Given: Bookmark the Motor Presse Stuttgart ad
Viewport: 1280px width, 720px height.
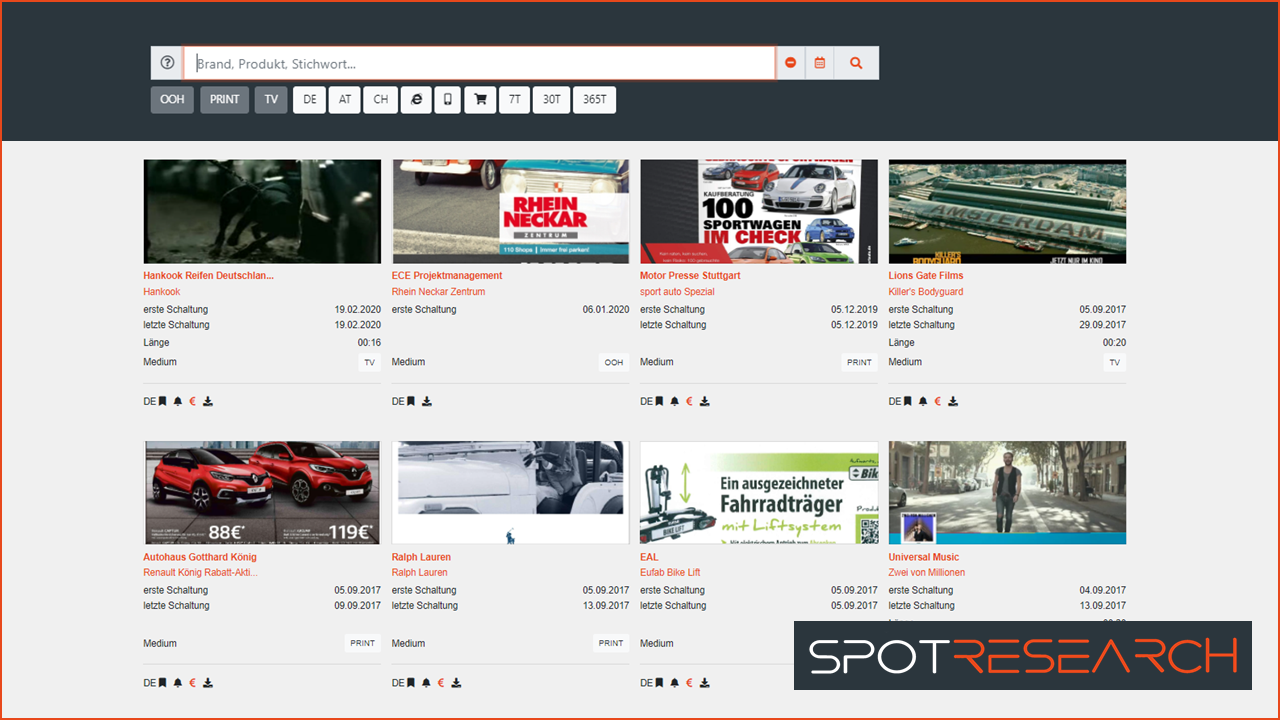Looking at the screenshot, I should [x=659, y=402].
